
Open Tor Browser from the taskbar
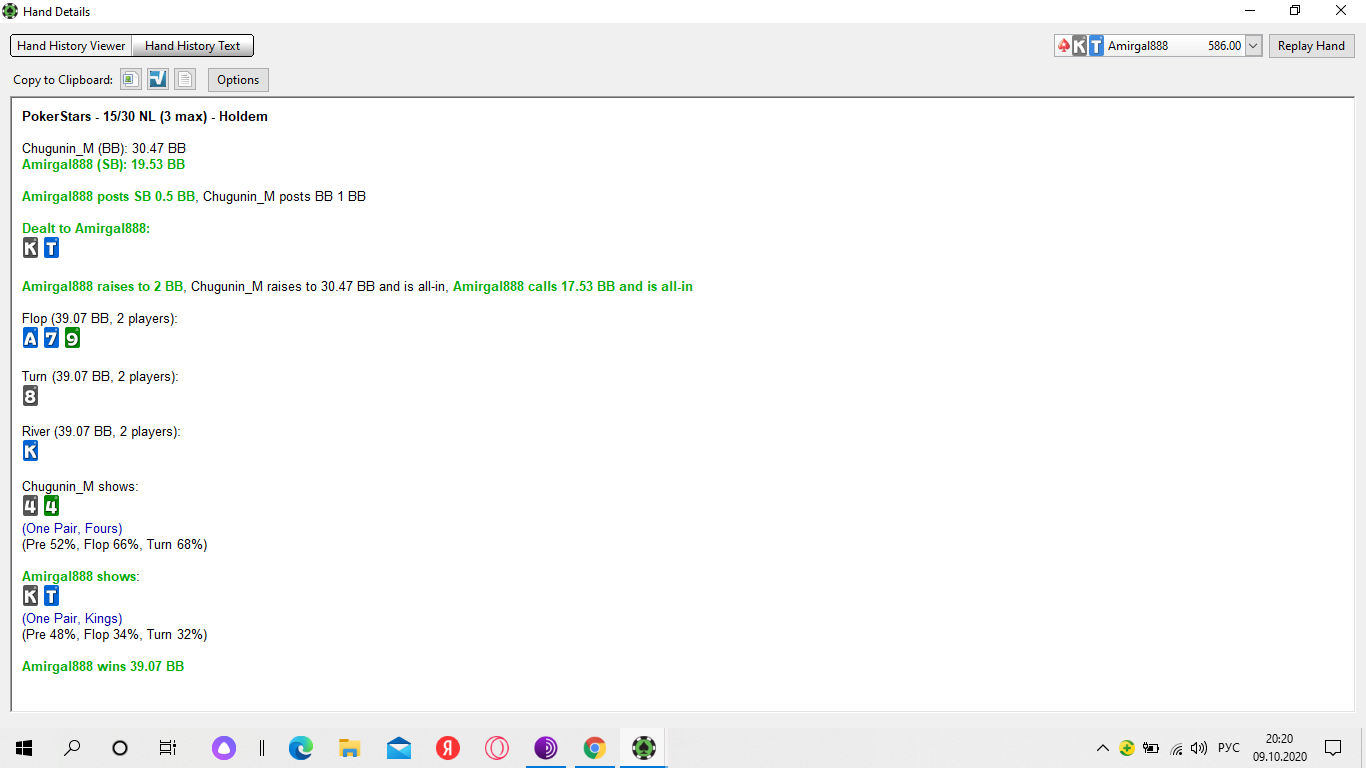(x=545, y=747)
